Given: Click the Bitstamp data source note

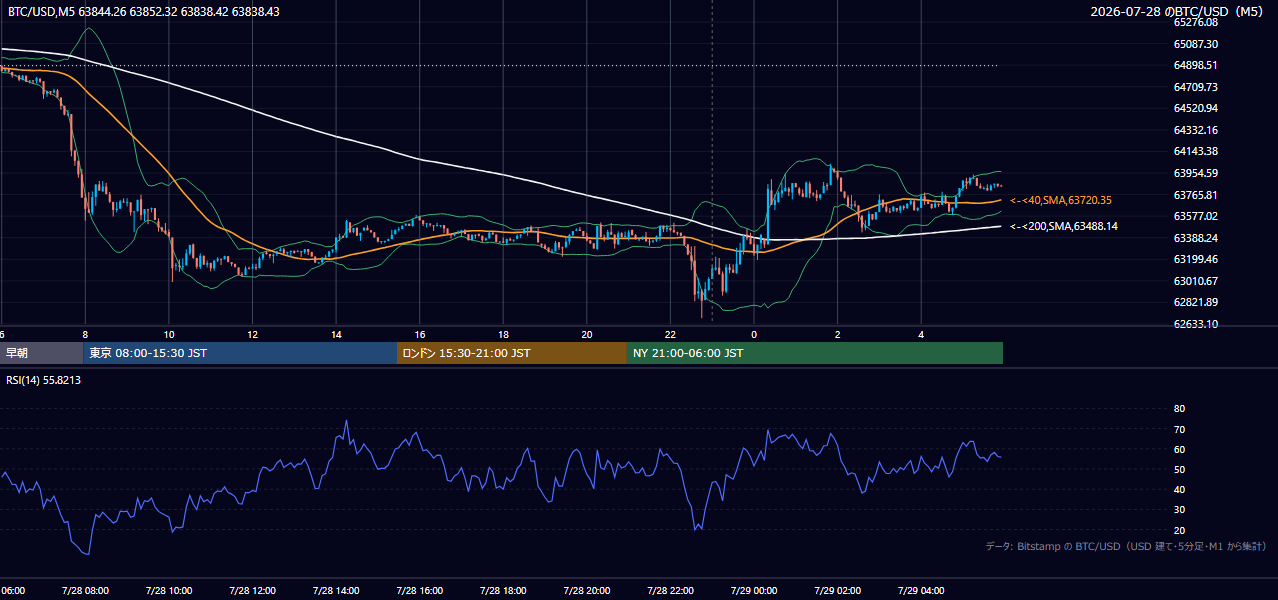Looking at the screenshot, I should tap(1127, 546).
